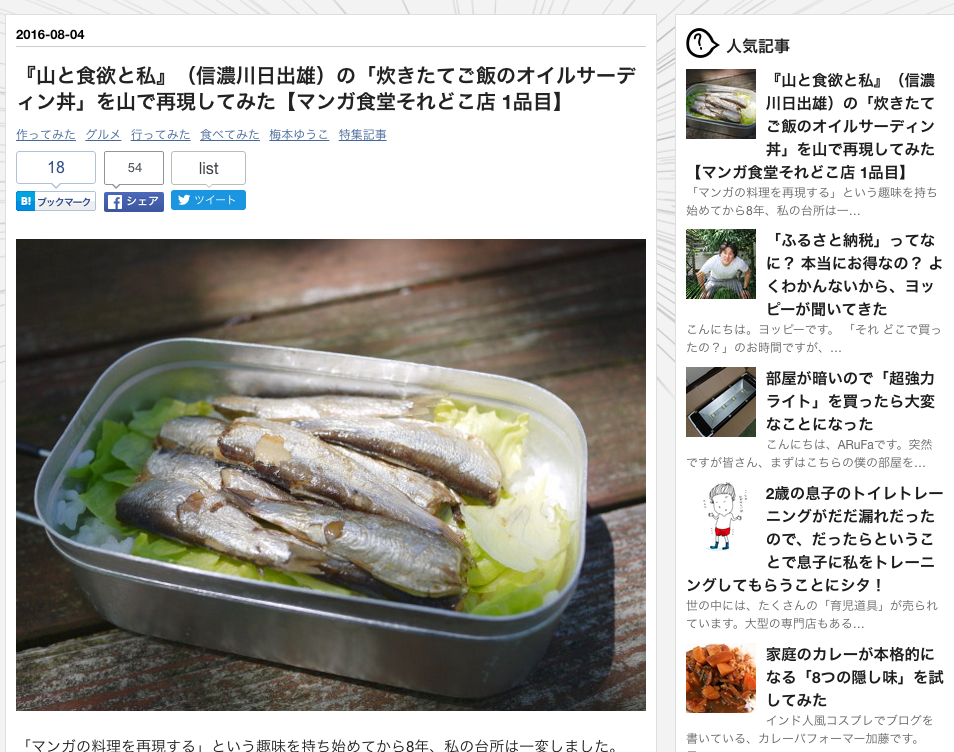Click the main oil sardine bowl photo
Image resolution: width=954 pixels, height=752 pixels.
point(331,475)
